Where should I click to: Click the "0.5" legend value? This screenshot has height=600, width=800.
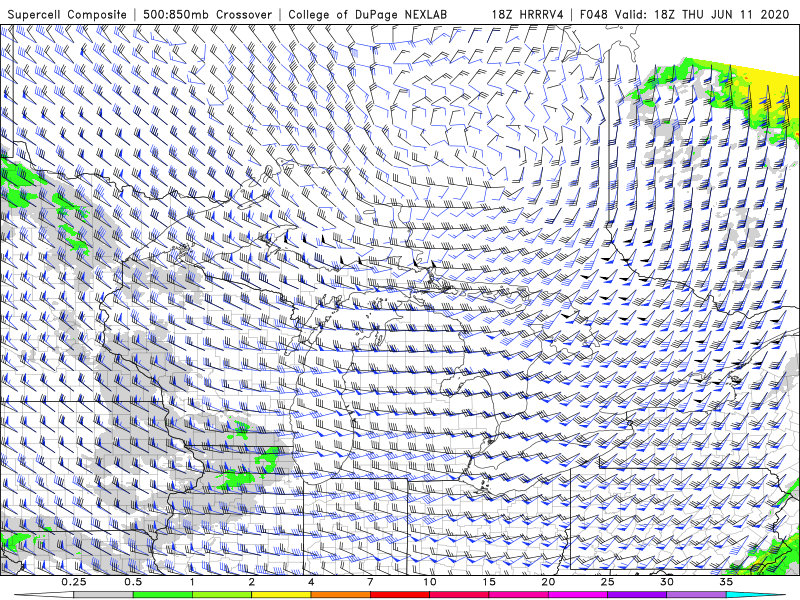[133, 582]
